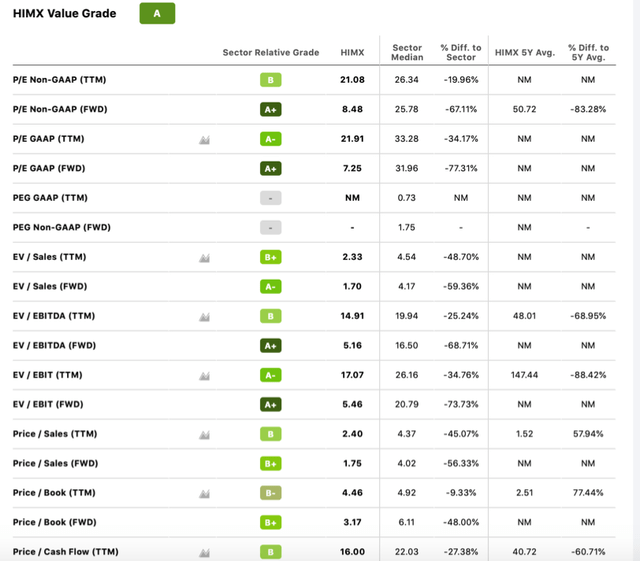Select the EV / Sales (FWD) row label

click(x=50, y=287)
